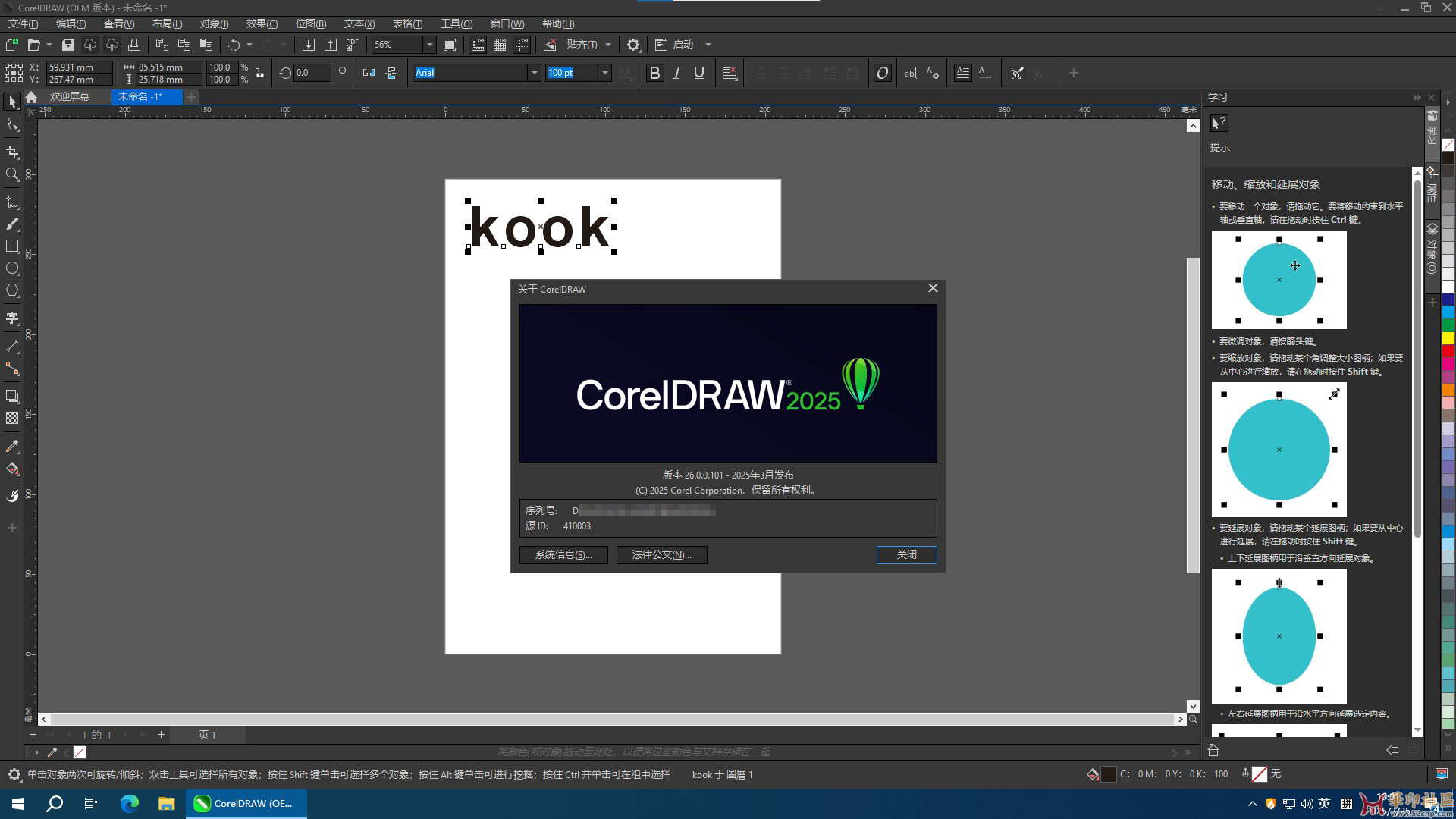This screenshot has height=819, width=1456.
Task: Toggle Bold formatting
Action: coord(654,73)
